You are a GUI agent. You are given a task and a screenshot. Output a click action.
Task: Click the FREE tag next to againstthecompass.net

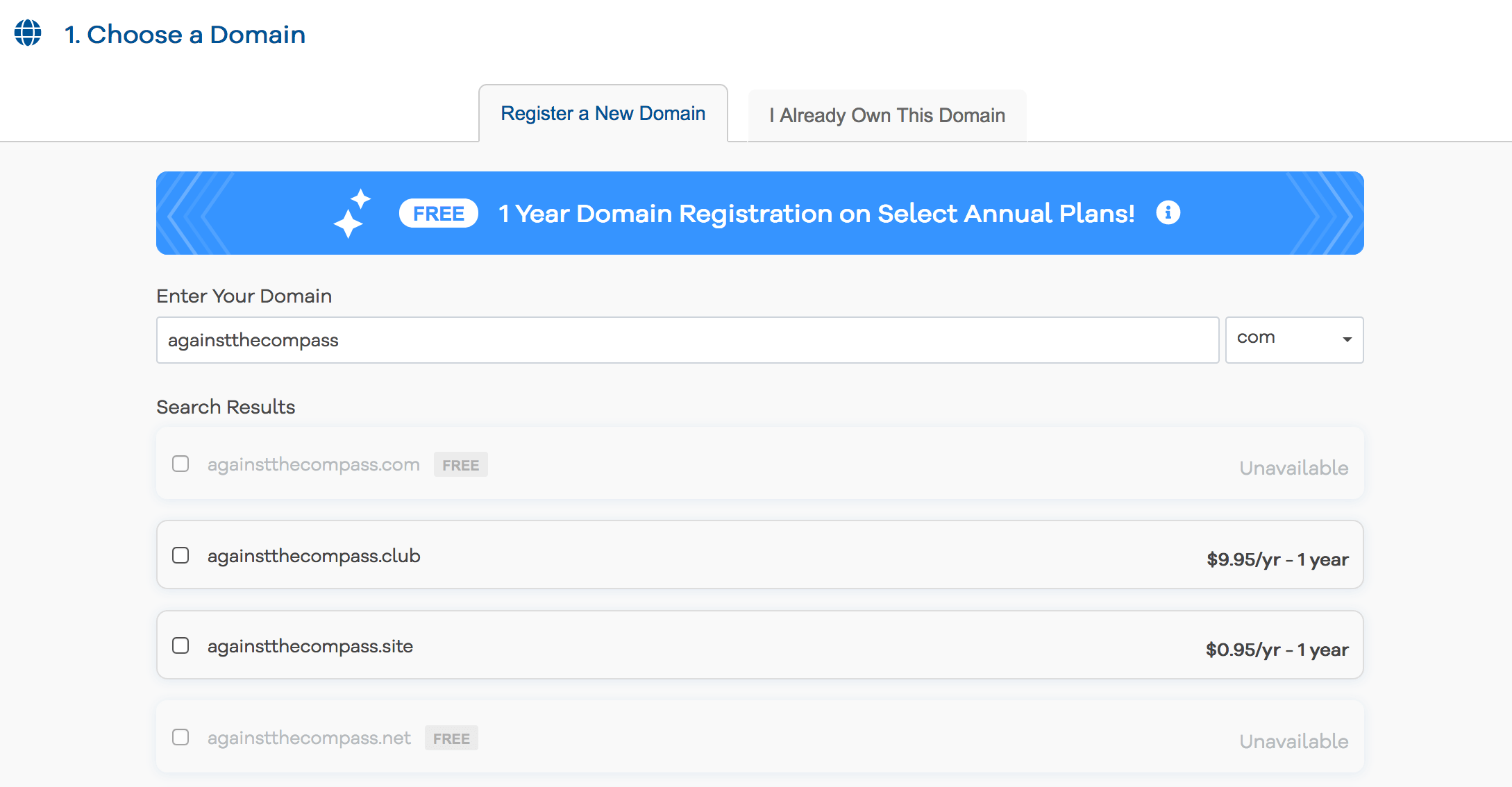pyautogui.click(x=451, y=738)
